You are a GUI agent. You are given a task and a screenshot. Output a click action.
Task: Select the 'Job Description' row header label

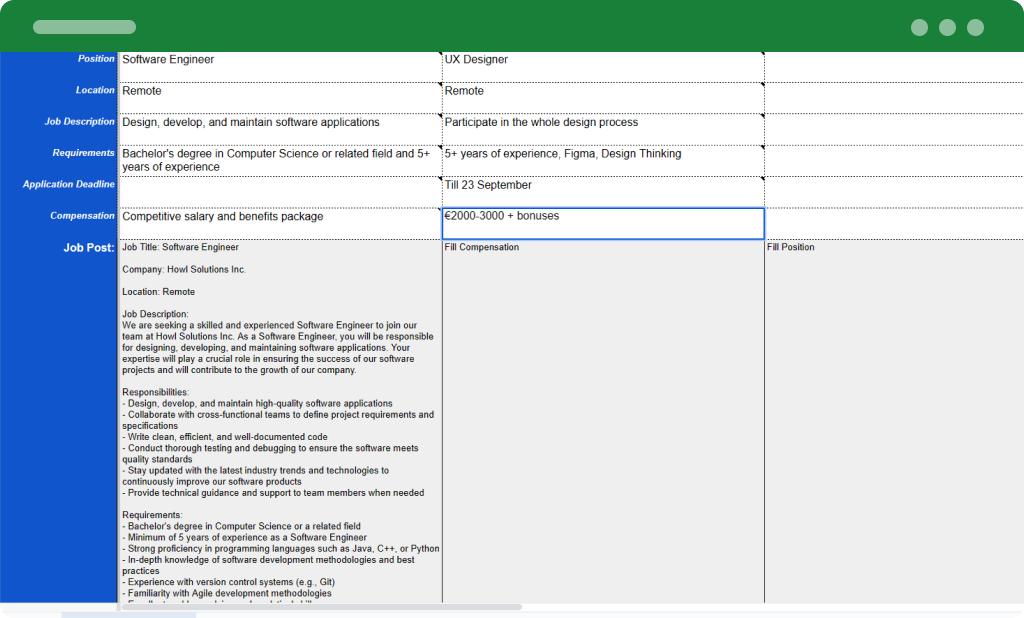79,122
